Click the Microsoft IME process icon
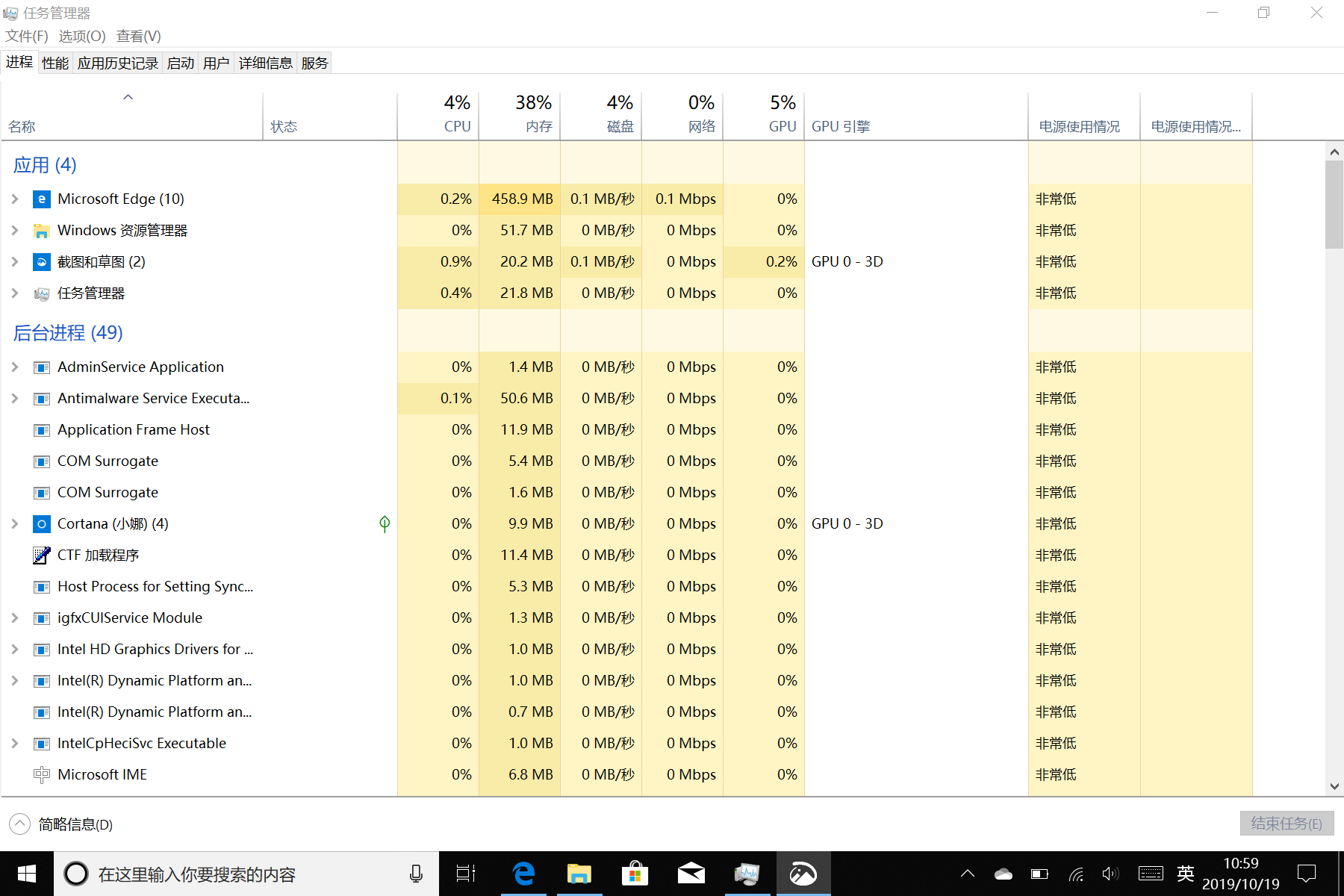 [42, 775]
